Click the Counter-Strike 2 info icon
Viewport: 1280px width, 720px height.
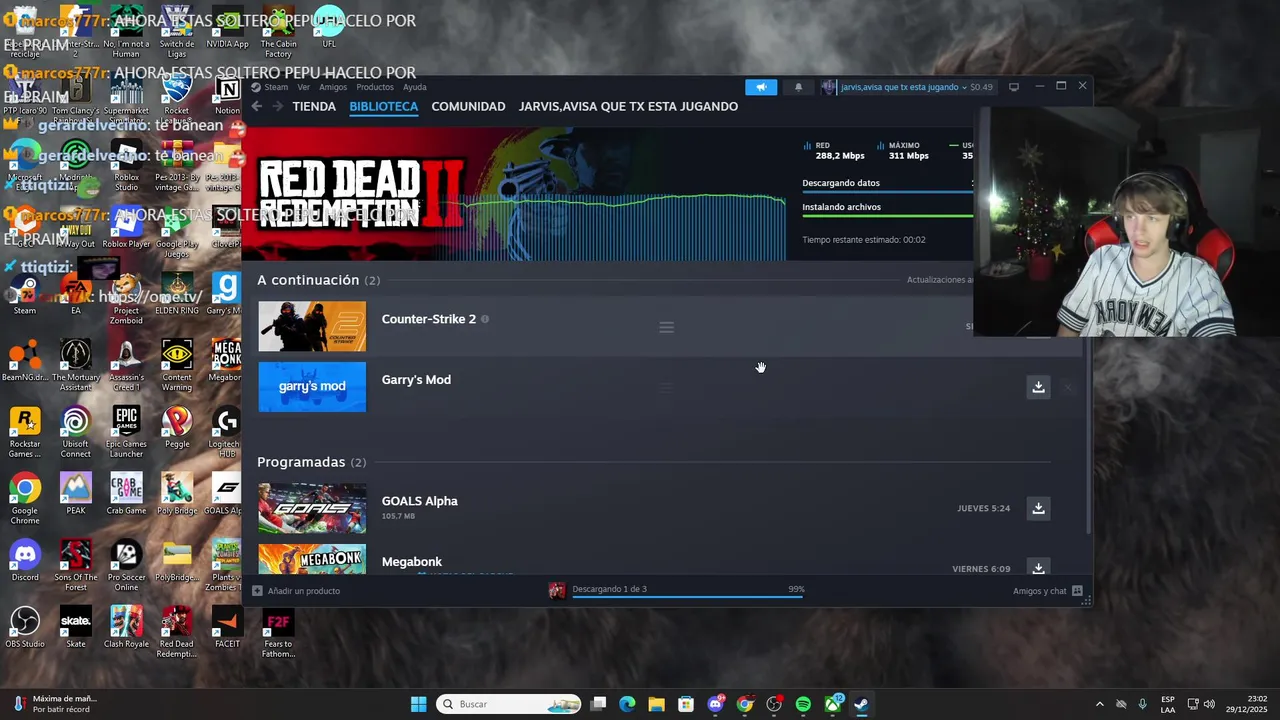coord(485,319)
